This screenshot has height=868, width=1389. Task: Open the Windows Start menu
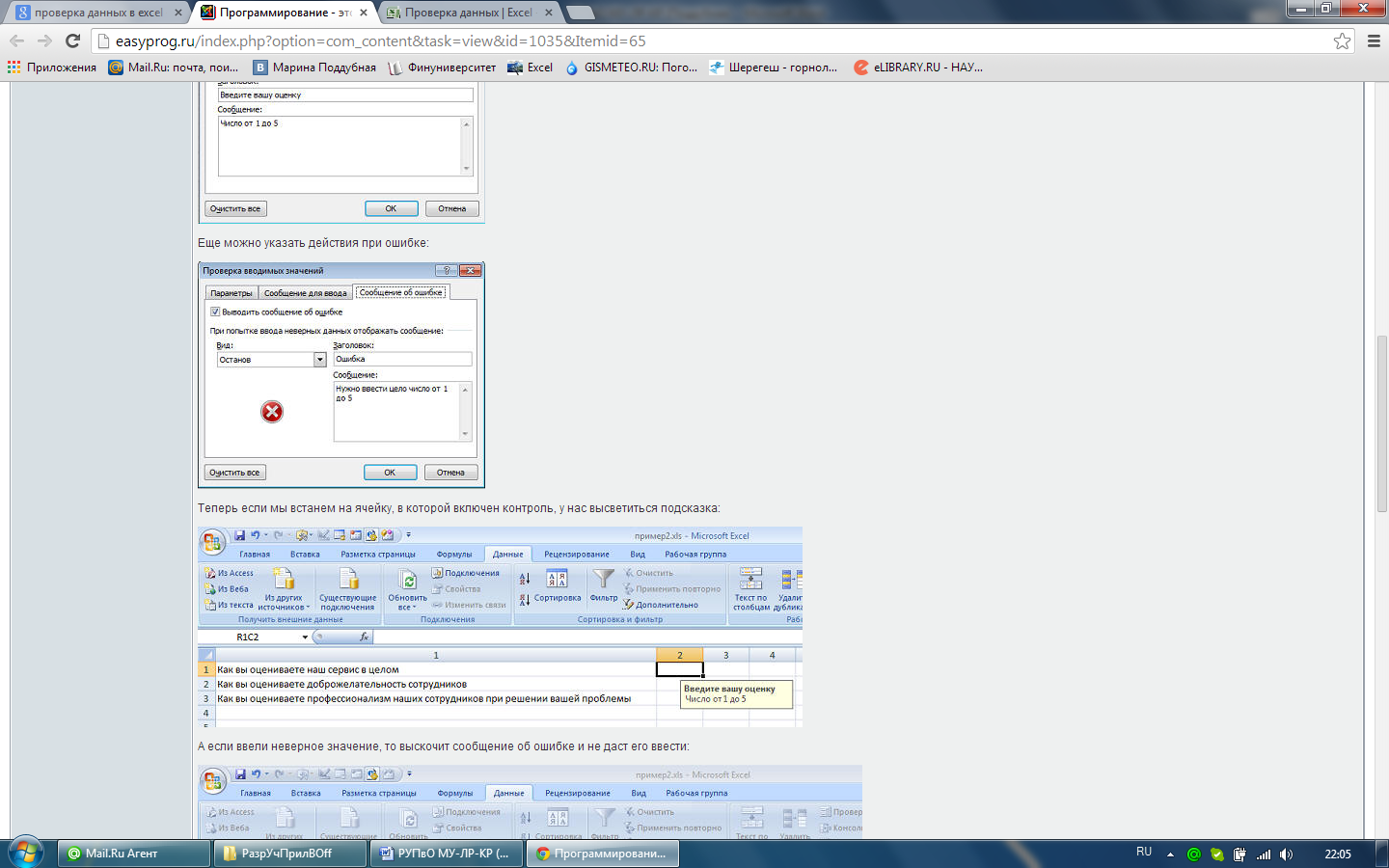[26, 853]
